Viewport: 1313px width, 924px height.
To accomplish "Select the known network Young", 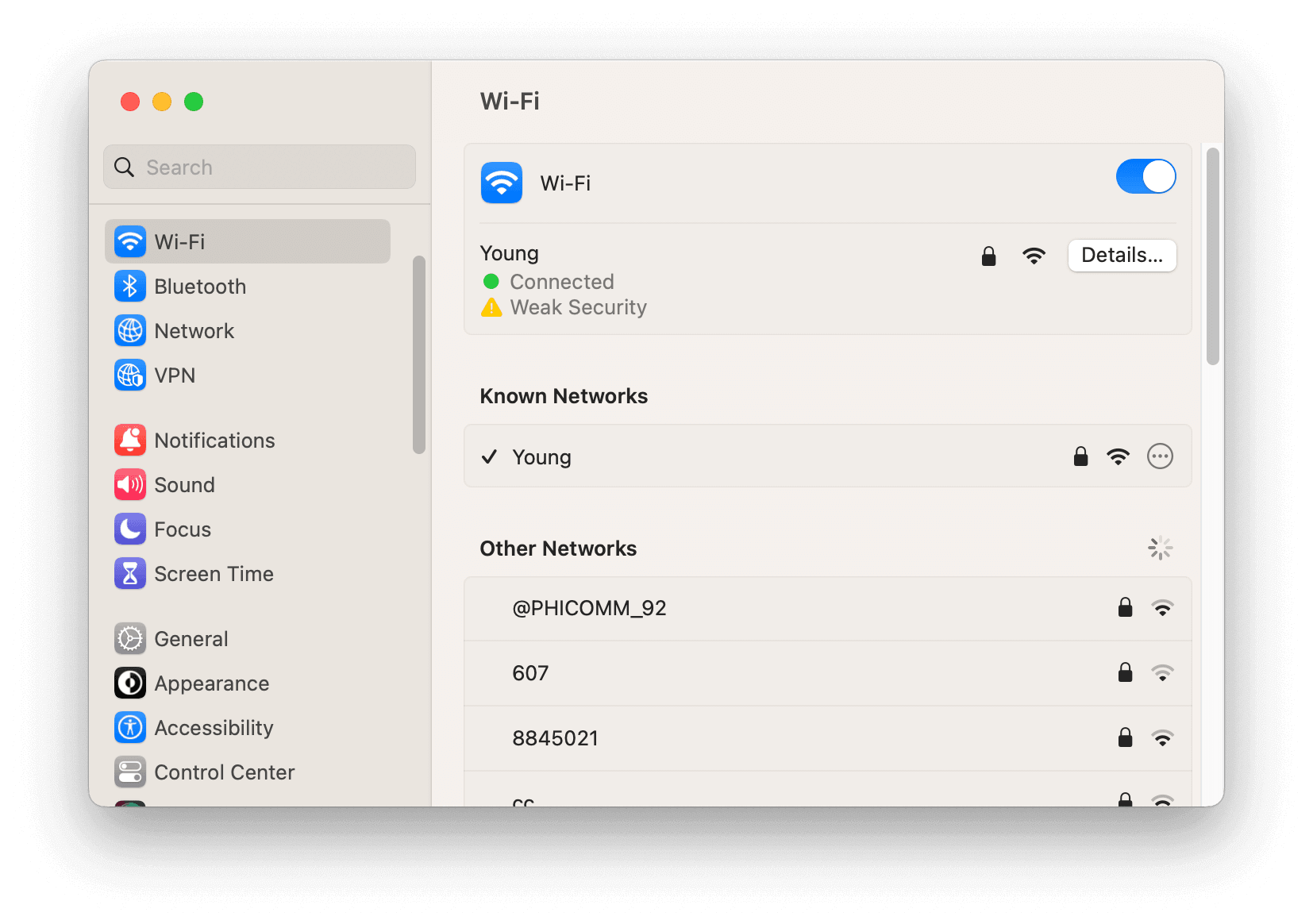I will (828, 456).
